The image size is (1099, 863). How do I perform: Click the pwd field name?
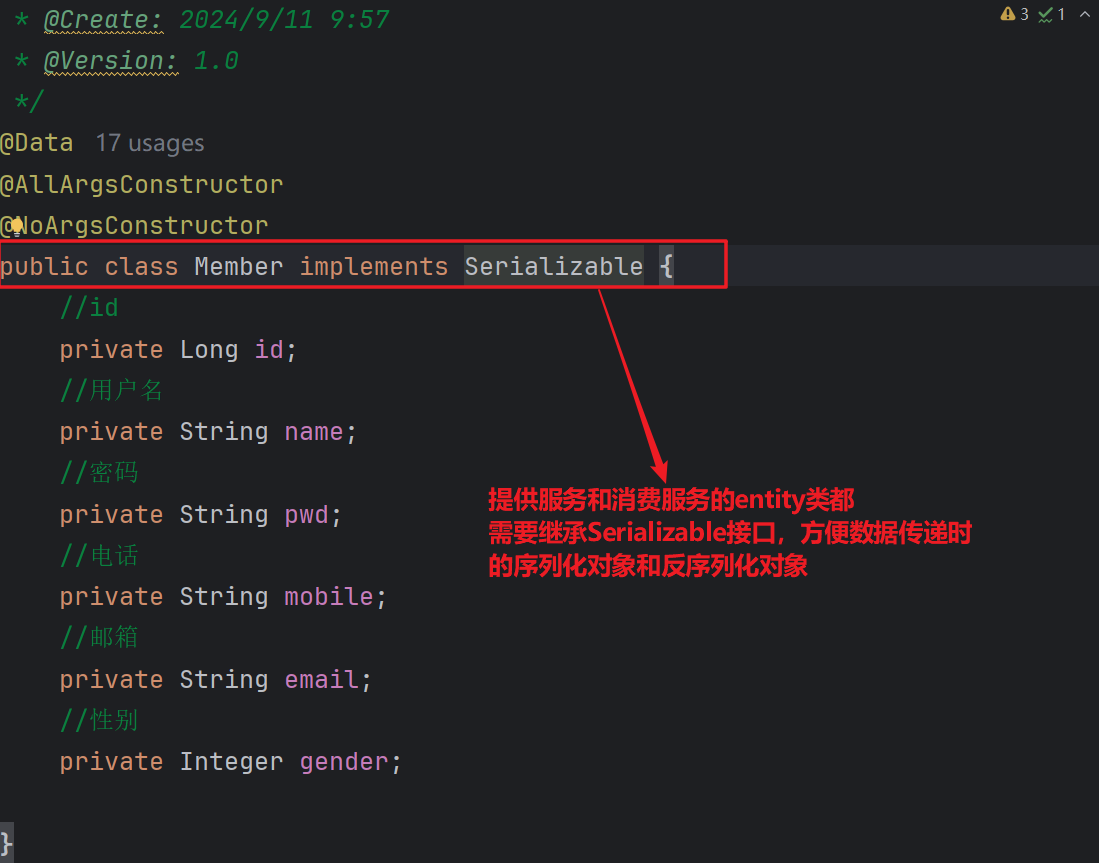[x=307, y=515]
